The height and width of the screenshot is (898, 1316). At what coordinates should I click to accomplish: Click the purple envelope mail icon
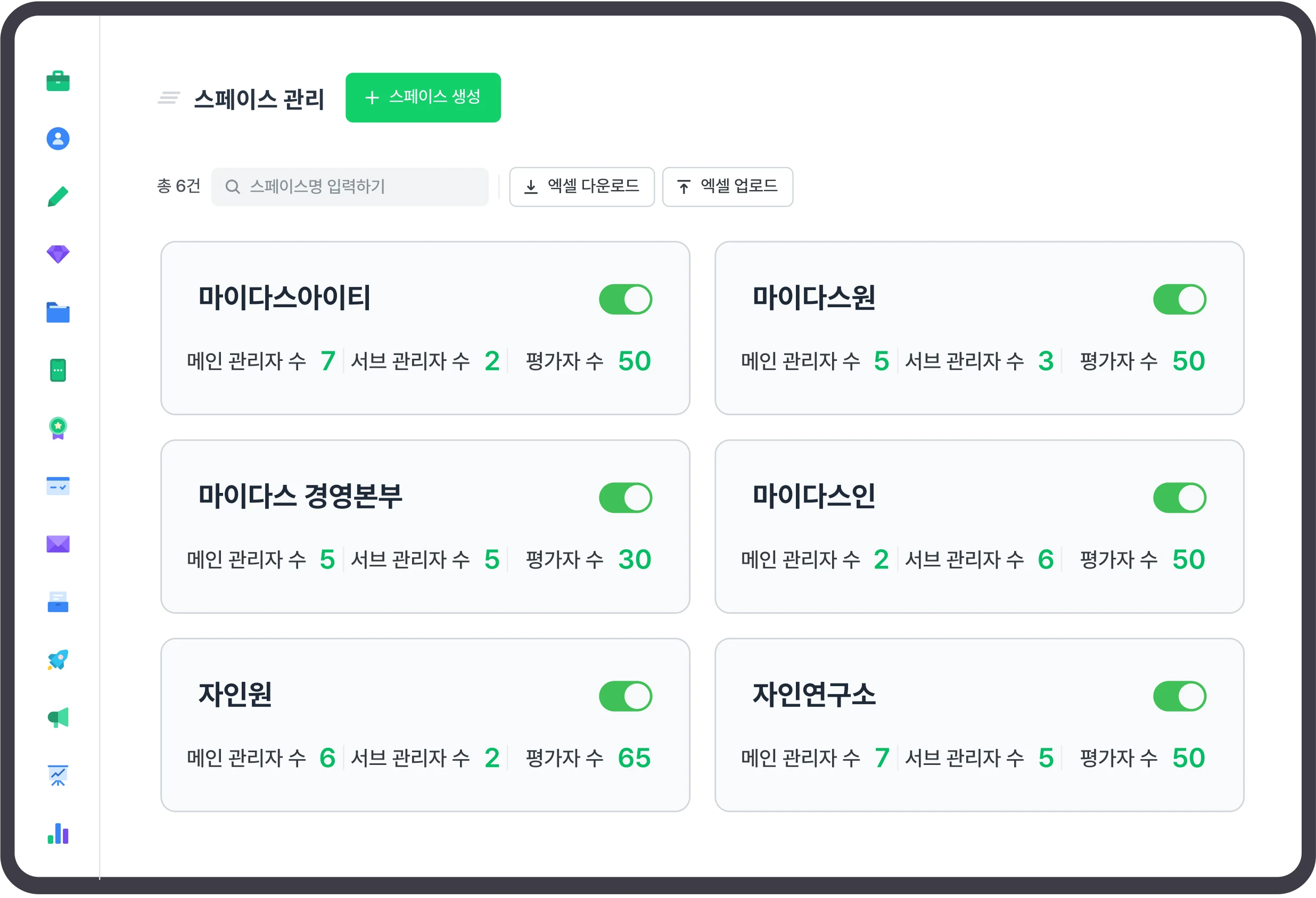click(57, 543)
